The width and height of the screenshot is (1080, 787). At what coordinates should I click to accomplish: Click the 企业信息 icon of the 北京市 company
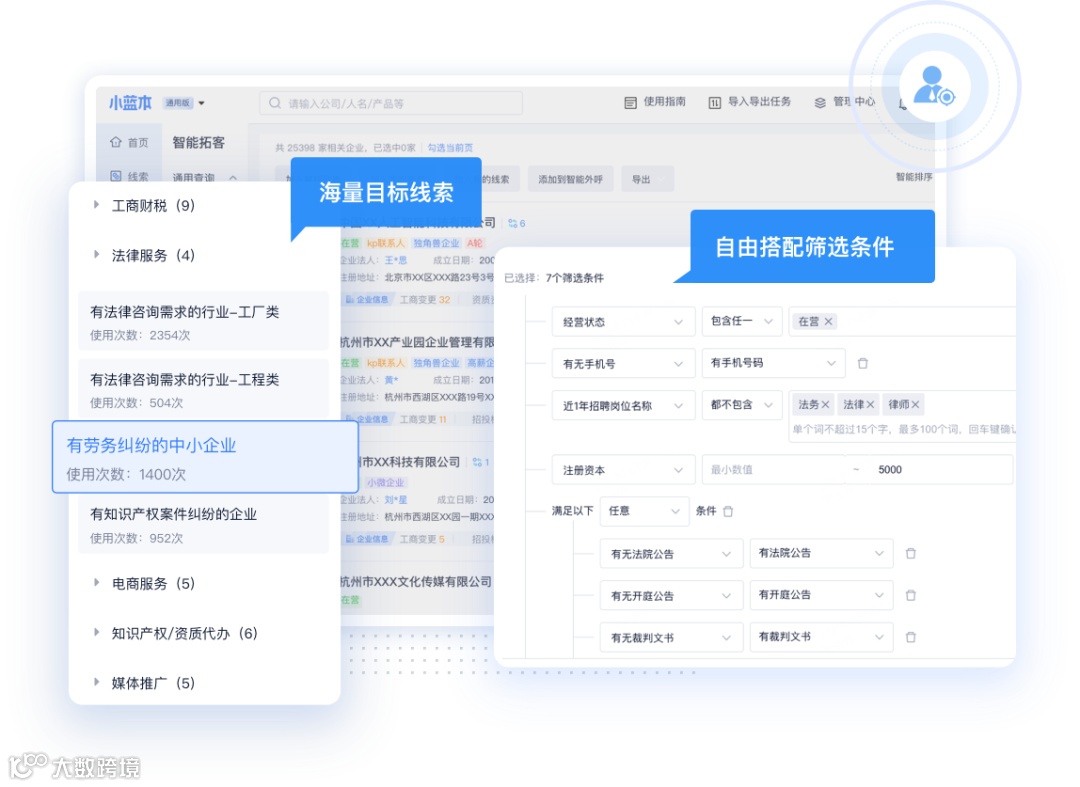(349, 300)
